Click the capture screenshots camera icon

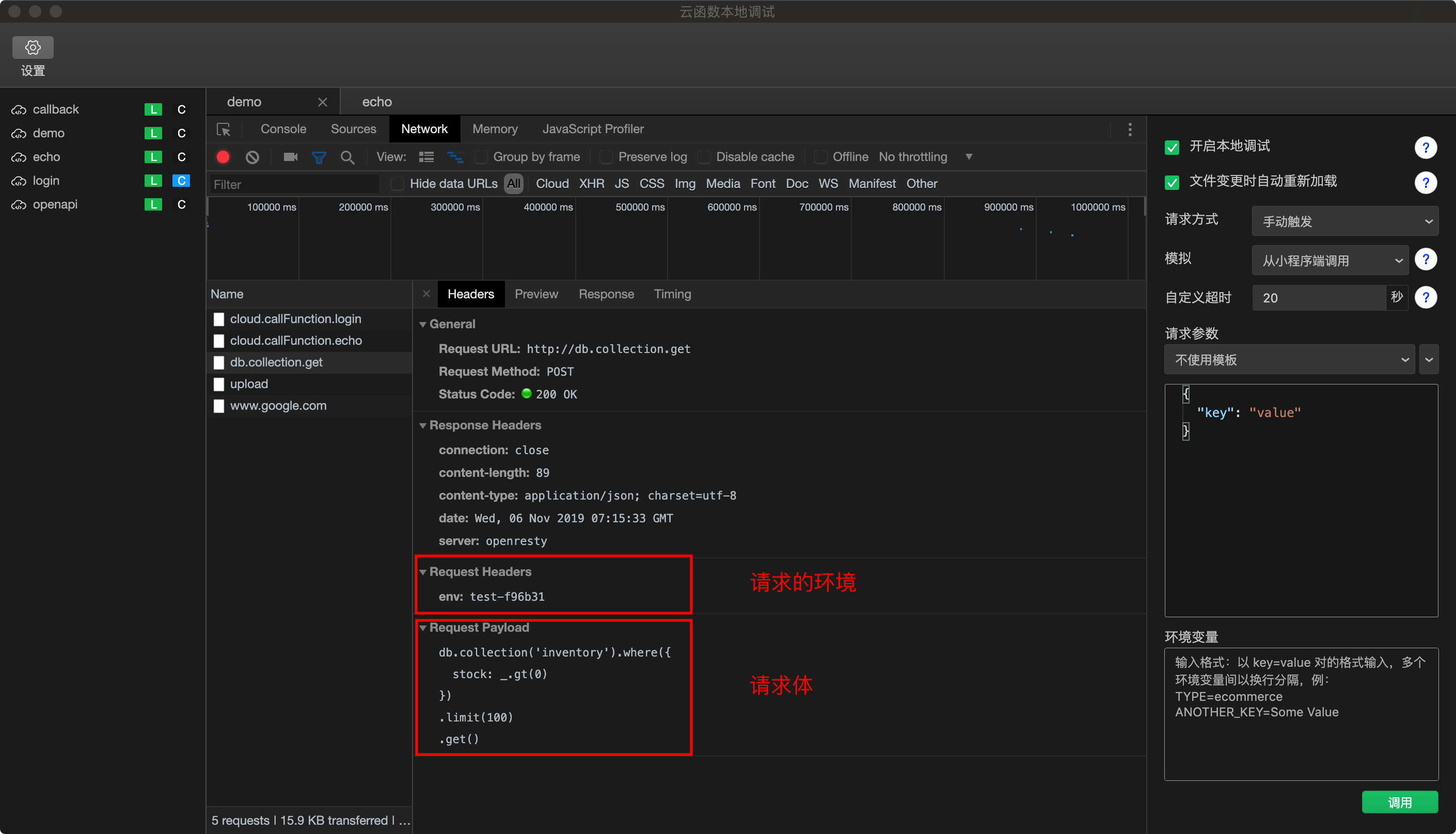pos(291,157)
